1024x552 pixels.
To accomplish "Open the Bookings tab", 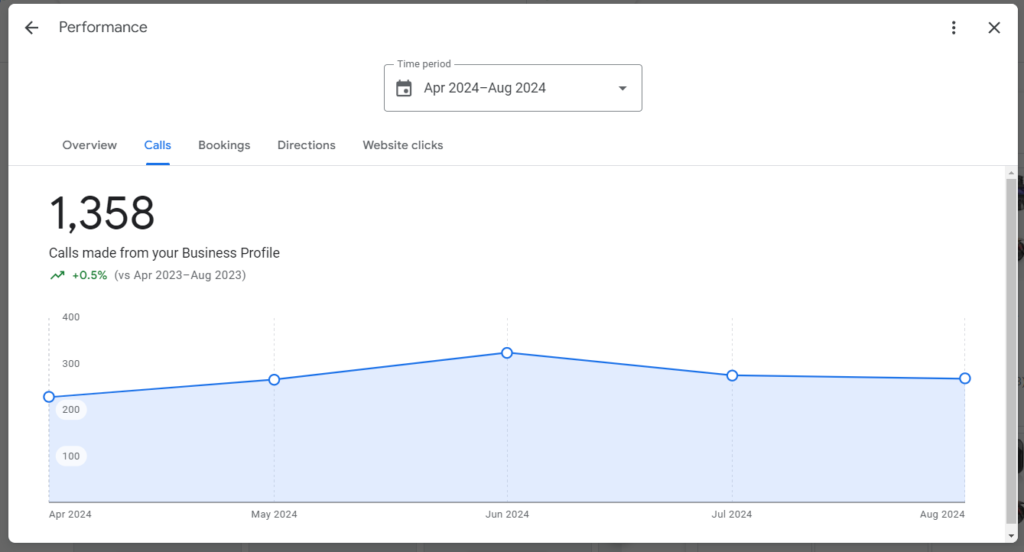I will (224, 145).
